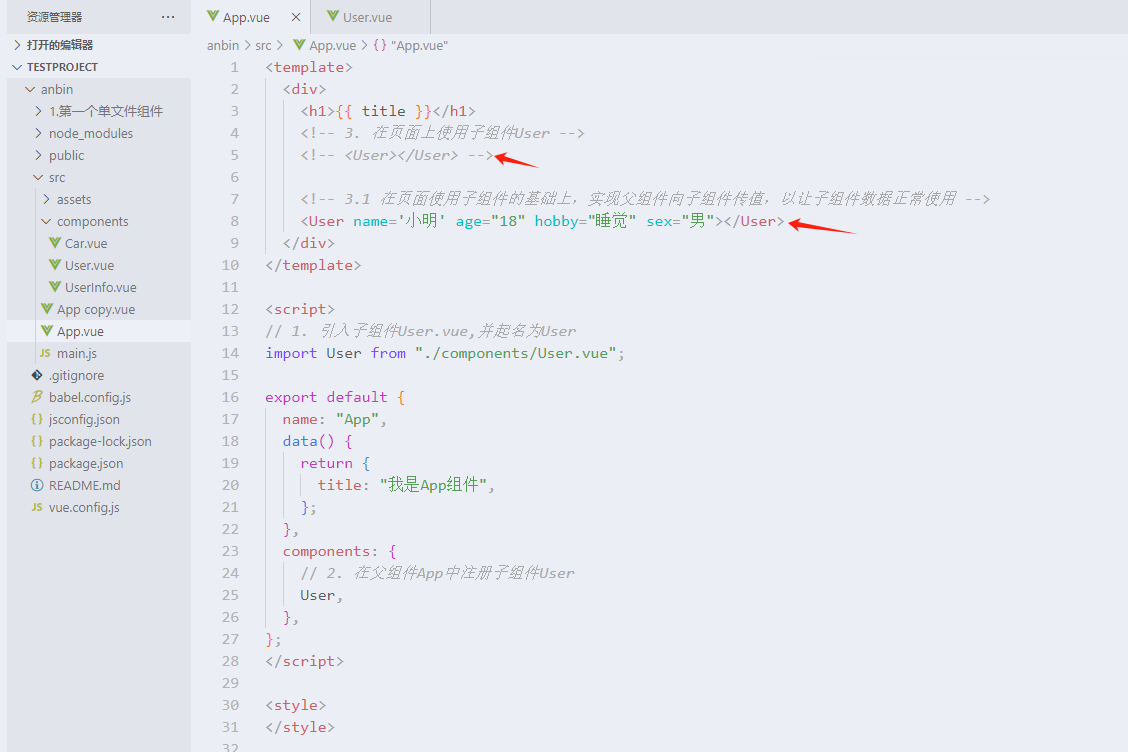
Task: Click Vue icon of User.vue in tree
Action: (55, 265)
